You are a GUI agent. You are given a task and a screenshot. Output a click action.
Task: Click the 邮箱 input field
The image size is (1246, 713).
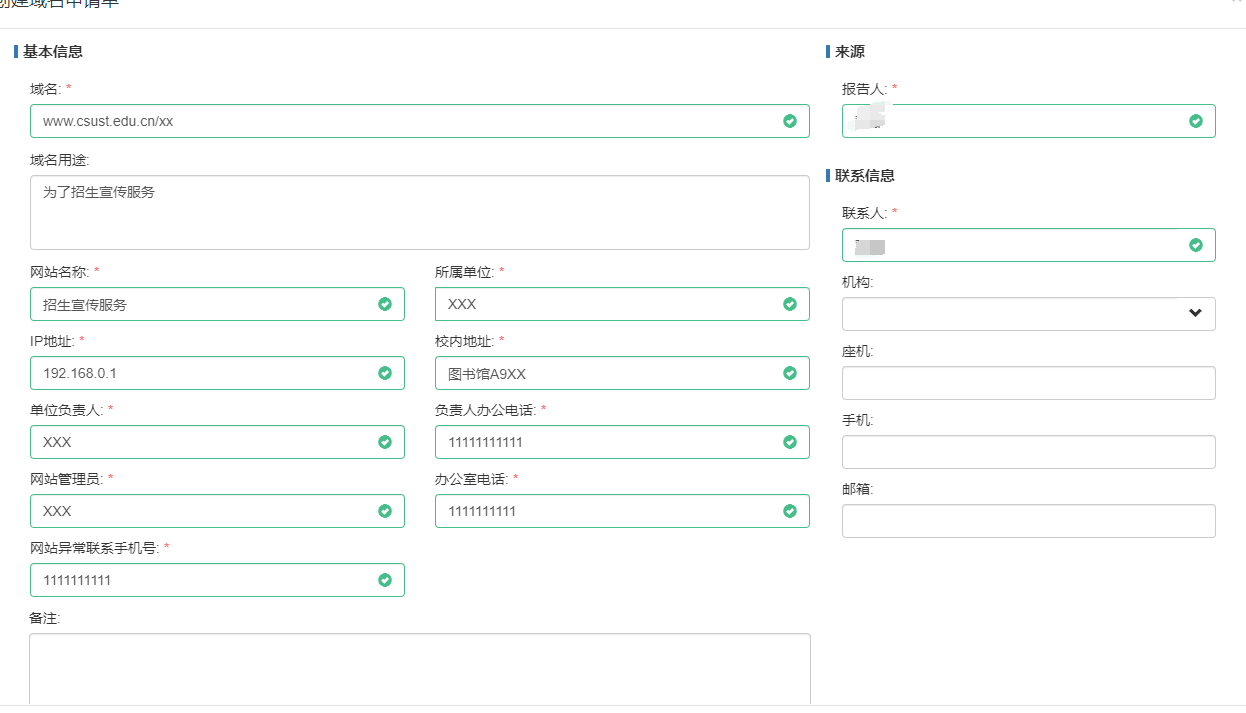pos(1028,521)
